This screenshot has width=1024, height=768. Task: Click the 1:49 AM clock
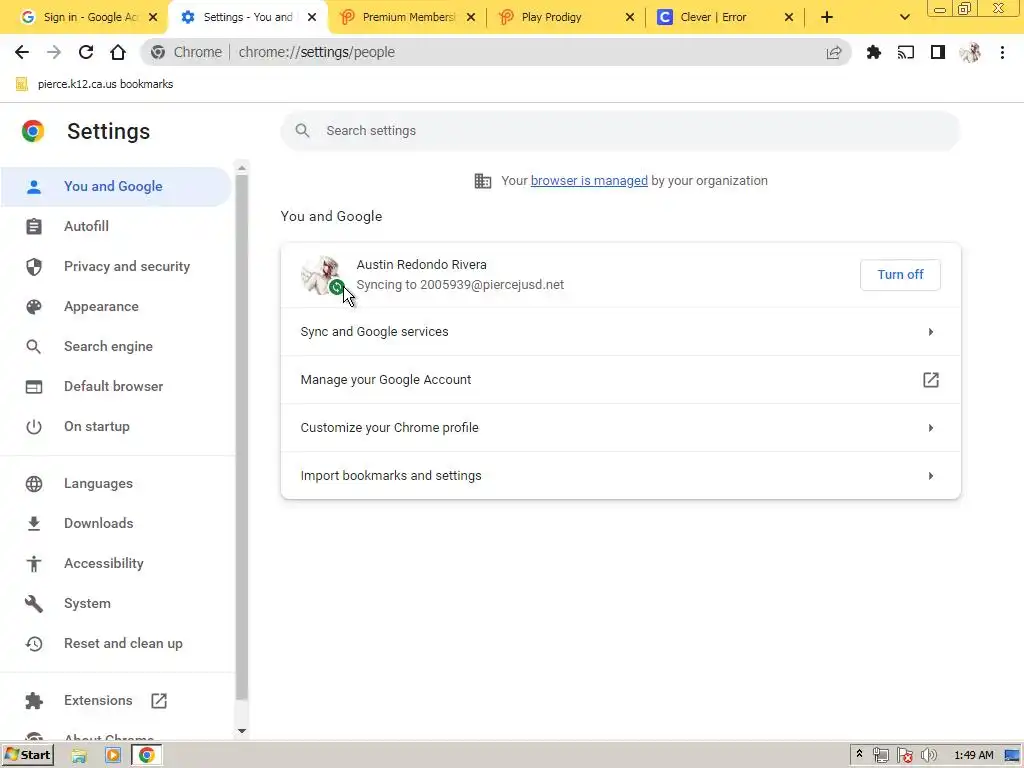[x=973, y=756]
